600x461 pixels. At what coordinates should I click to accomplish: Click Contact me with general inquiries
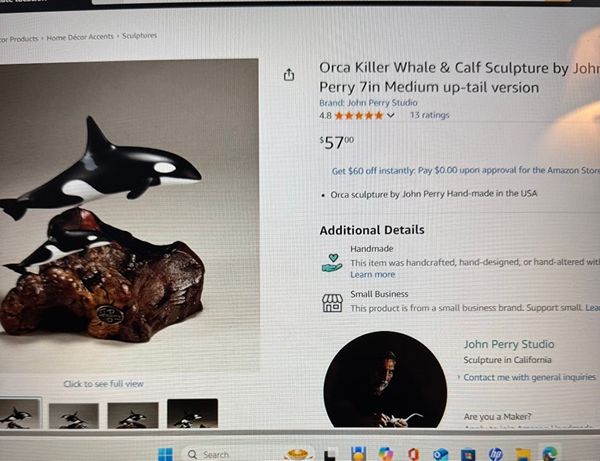(530, 377)
